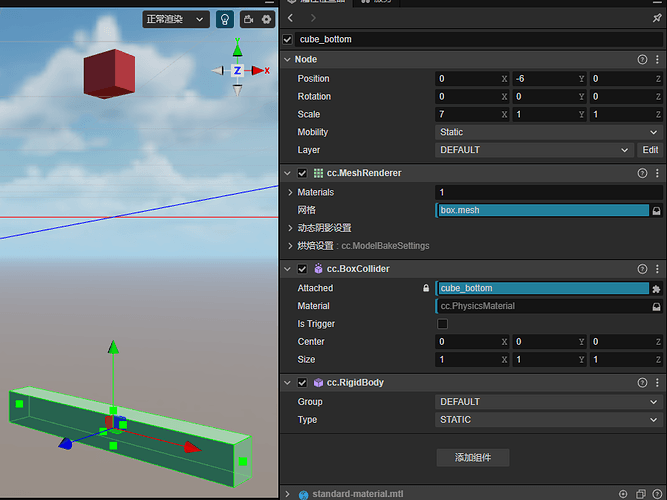The height and width of the screenshot is (500, 667).
Task: Open standard-material.mtl help icon
Action: 657,494
